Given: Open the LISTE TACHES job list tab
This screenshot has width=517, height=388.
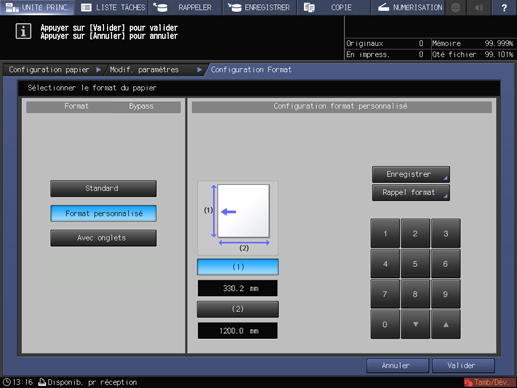Looking at the screenshot, I should coord(112,7).
